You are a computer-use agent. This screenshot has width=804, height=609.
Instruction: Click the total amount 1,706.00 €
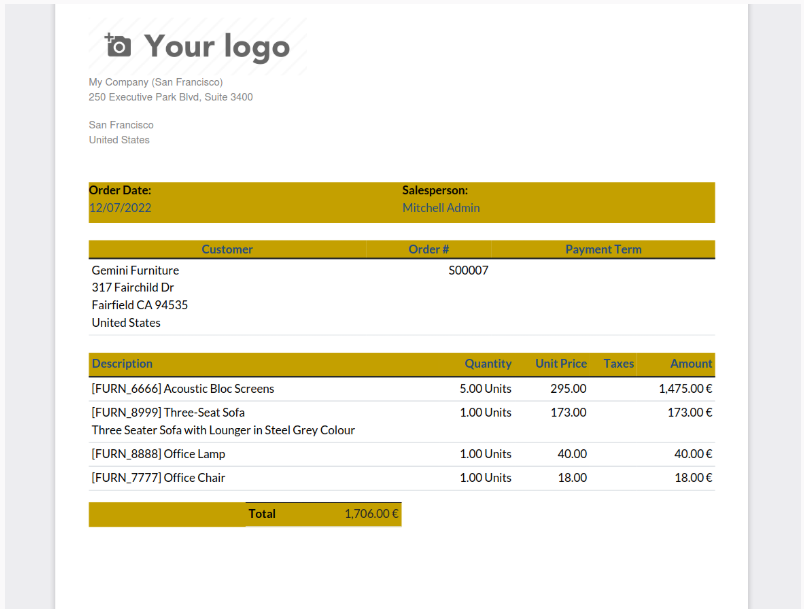[371, 514]
